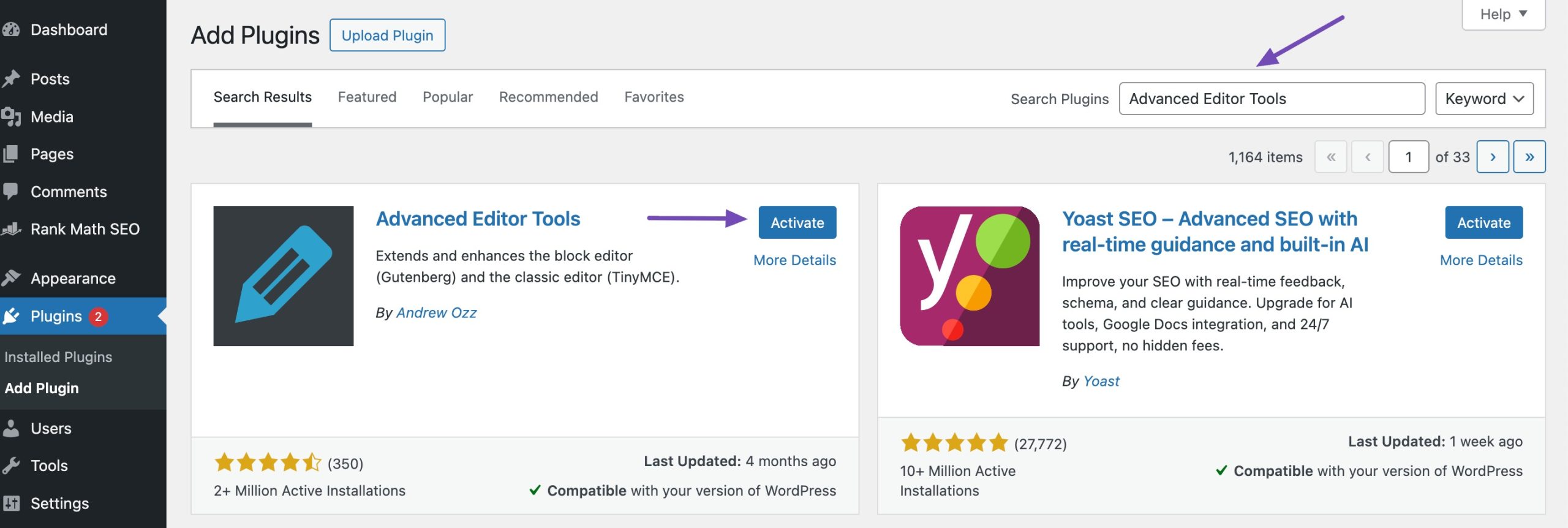The width and height of the screenshot is (1568, 528).
Task: Open More Details for Yoast SEO
Action: [1481, 260]
